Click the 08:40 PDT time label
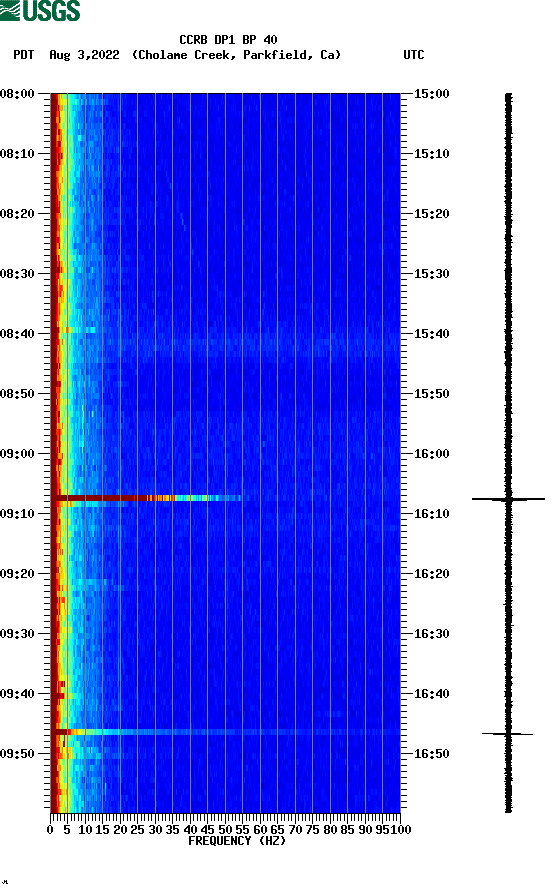This screenshot has height=893, width=552. coord(18,334)
